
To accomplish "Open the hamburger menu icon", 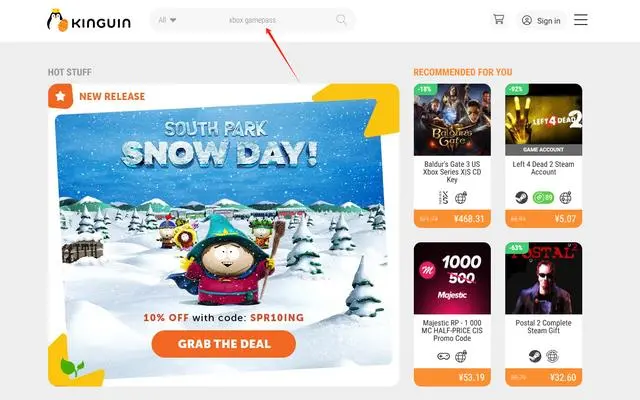I will 580,20.
